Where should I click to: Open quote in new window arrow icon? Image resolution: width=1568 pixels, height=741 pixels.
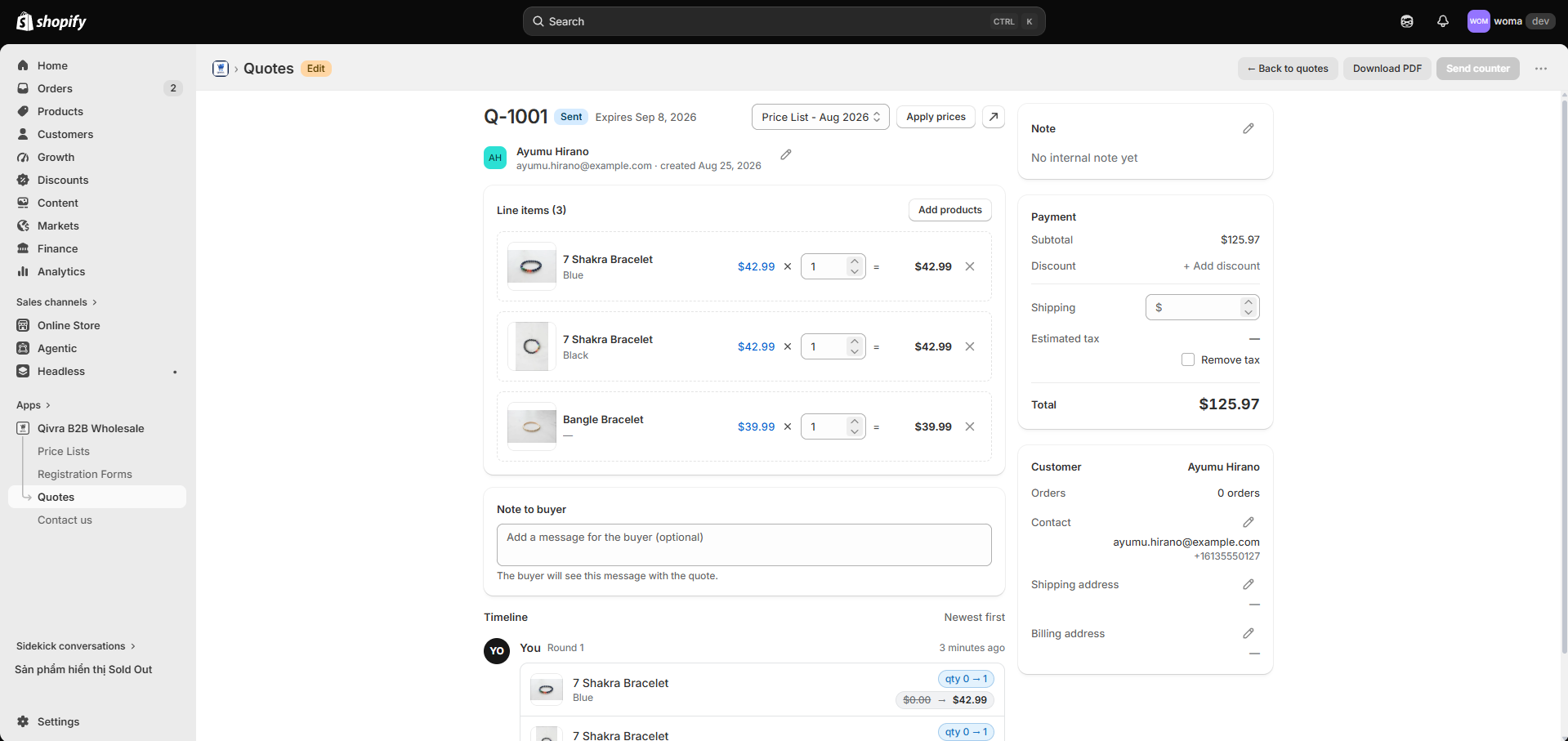pos(994,117)
